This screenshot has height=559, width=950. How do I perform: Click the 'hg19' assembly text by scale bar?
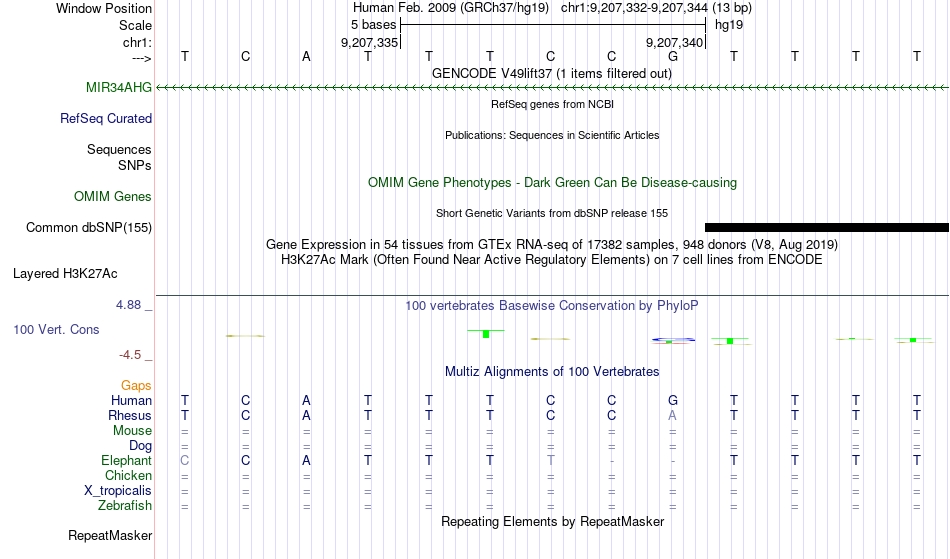(729, 25)
